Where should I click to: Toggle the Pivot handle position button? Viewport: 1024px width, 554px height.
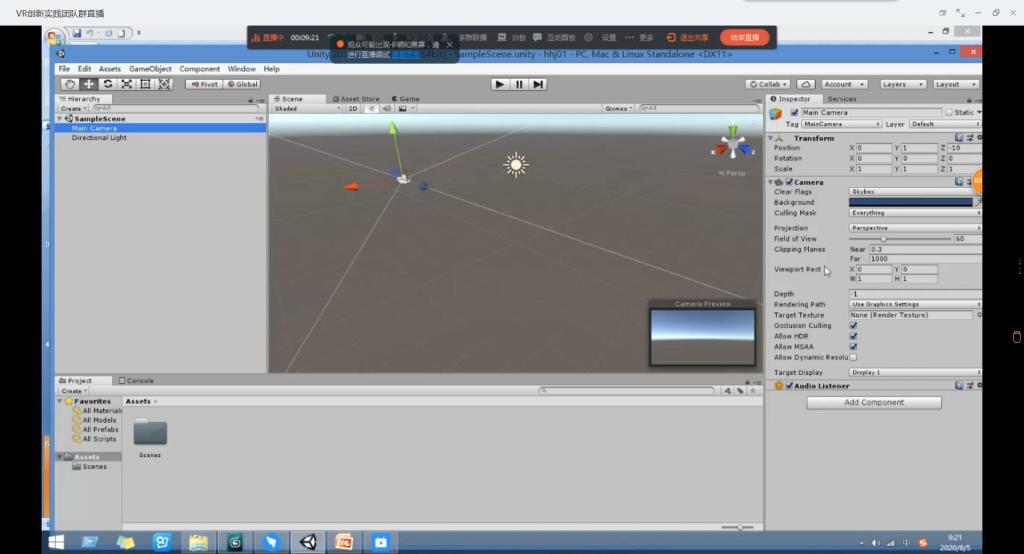(x=204, y=84)
